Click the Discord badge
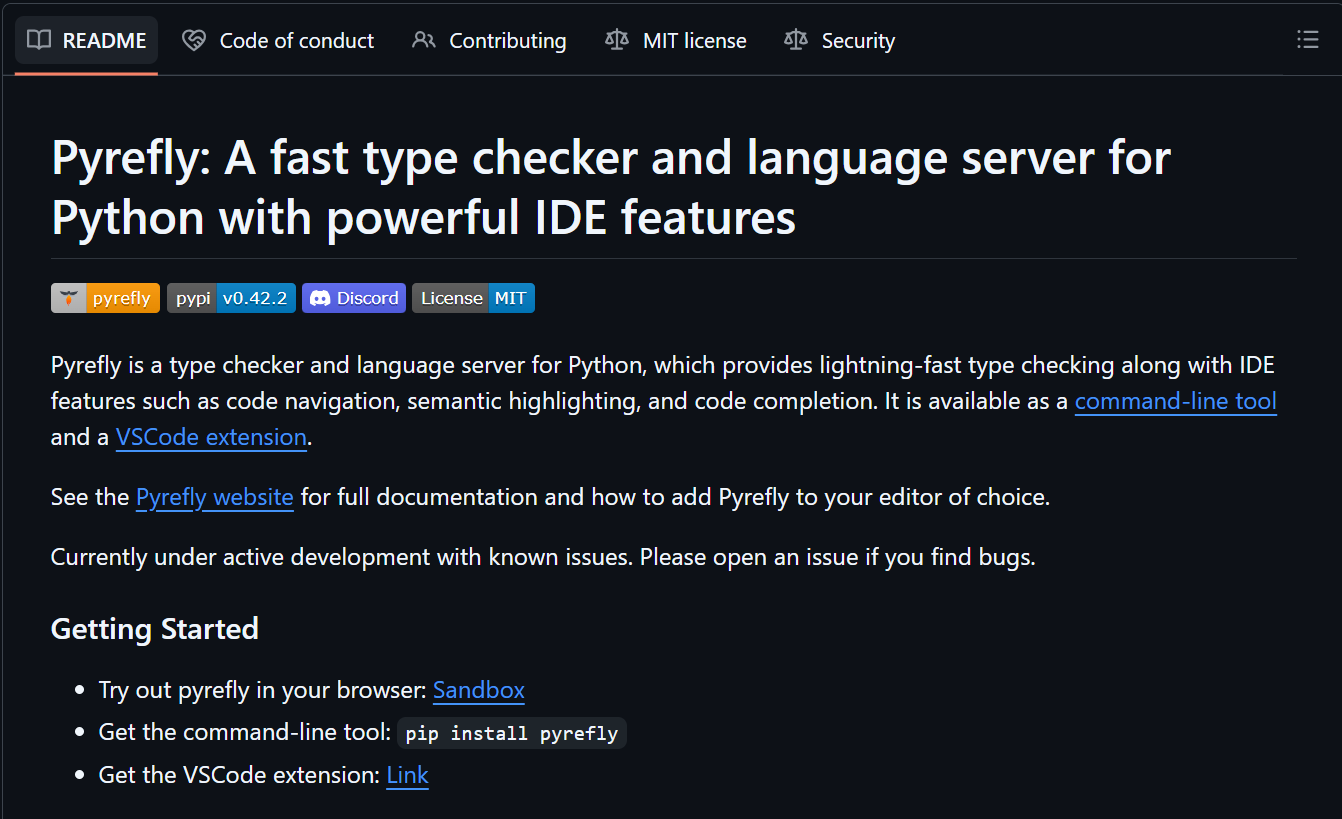Viewport: 1342px width, 819px height. point(354,298)
